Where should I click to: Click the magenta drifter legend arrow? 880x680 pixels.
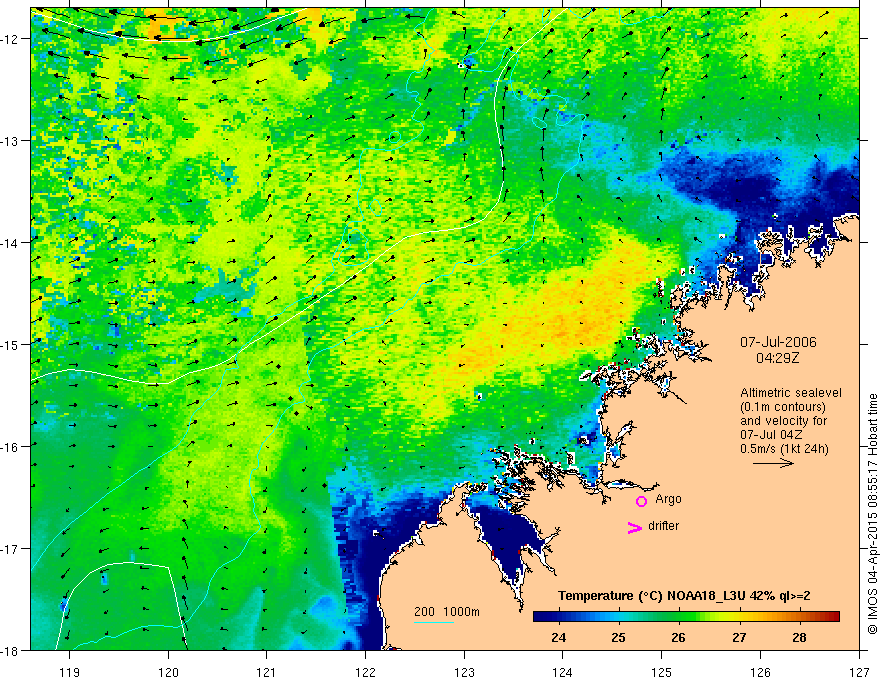click(634, 528)
